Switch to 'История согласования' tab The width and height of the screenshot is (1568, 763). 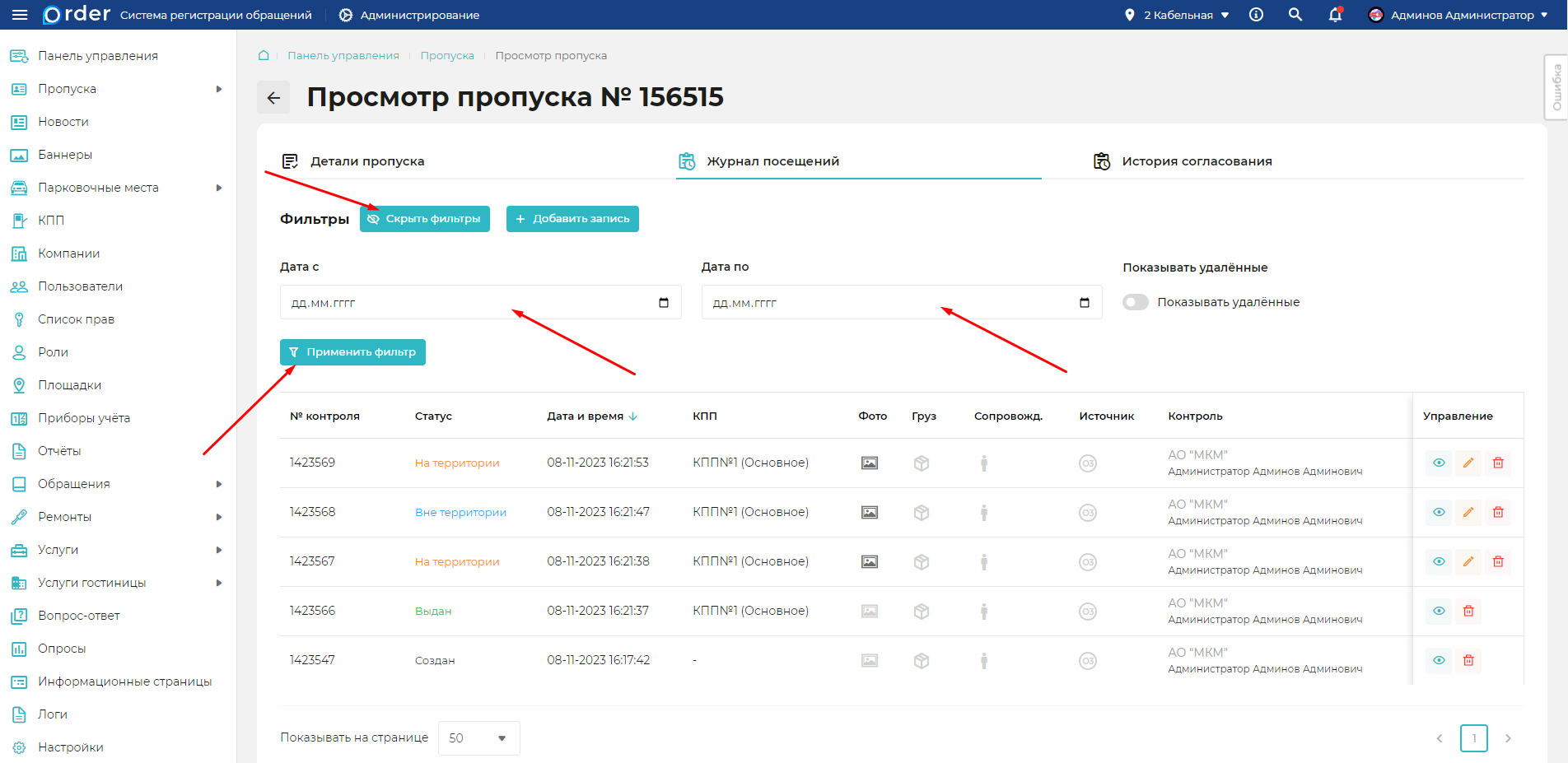point(1196,161)
